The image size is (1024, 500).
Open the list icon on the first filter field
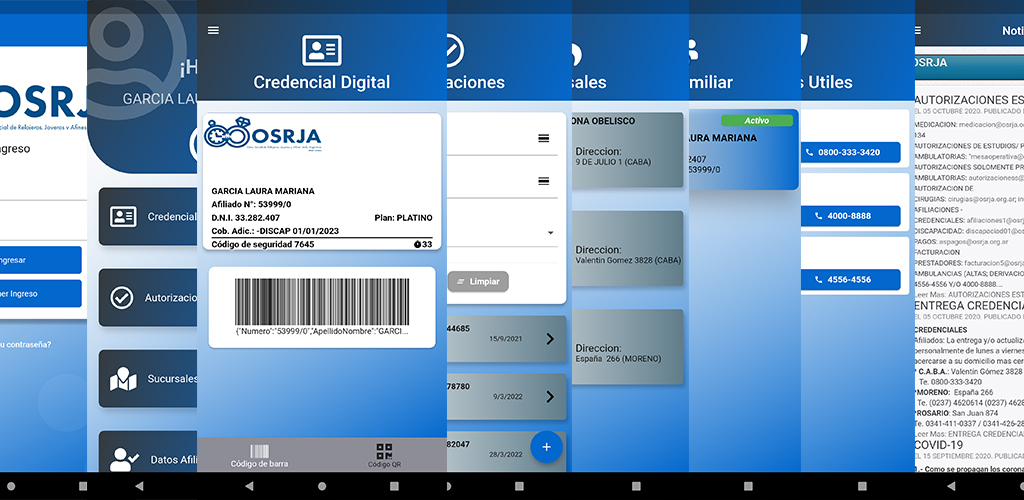(x=543, y=138)
